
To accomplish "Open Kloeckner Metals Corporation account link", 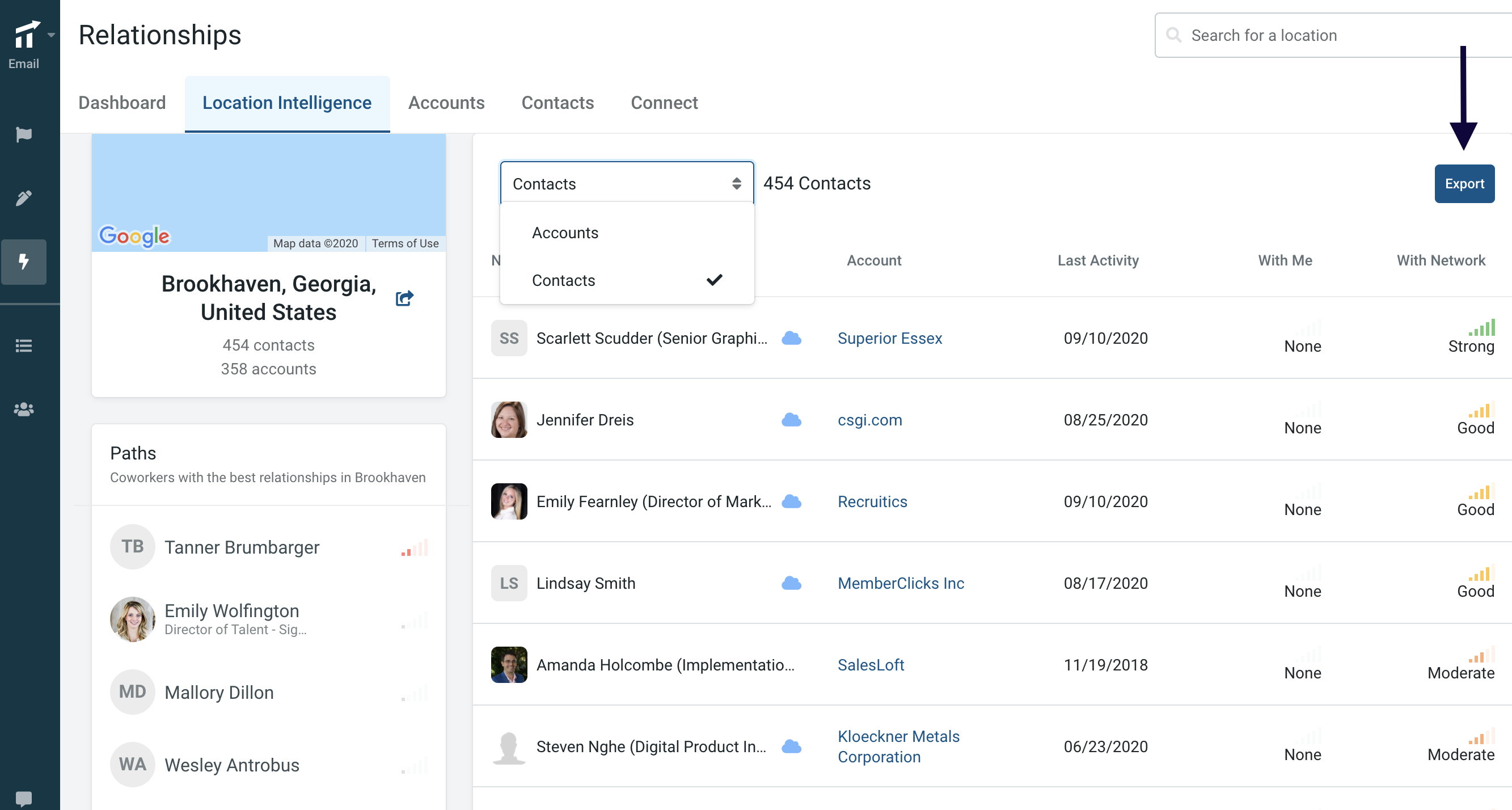I will (x=898, y=746).
